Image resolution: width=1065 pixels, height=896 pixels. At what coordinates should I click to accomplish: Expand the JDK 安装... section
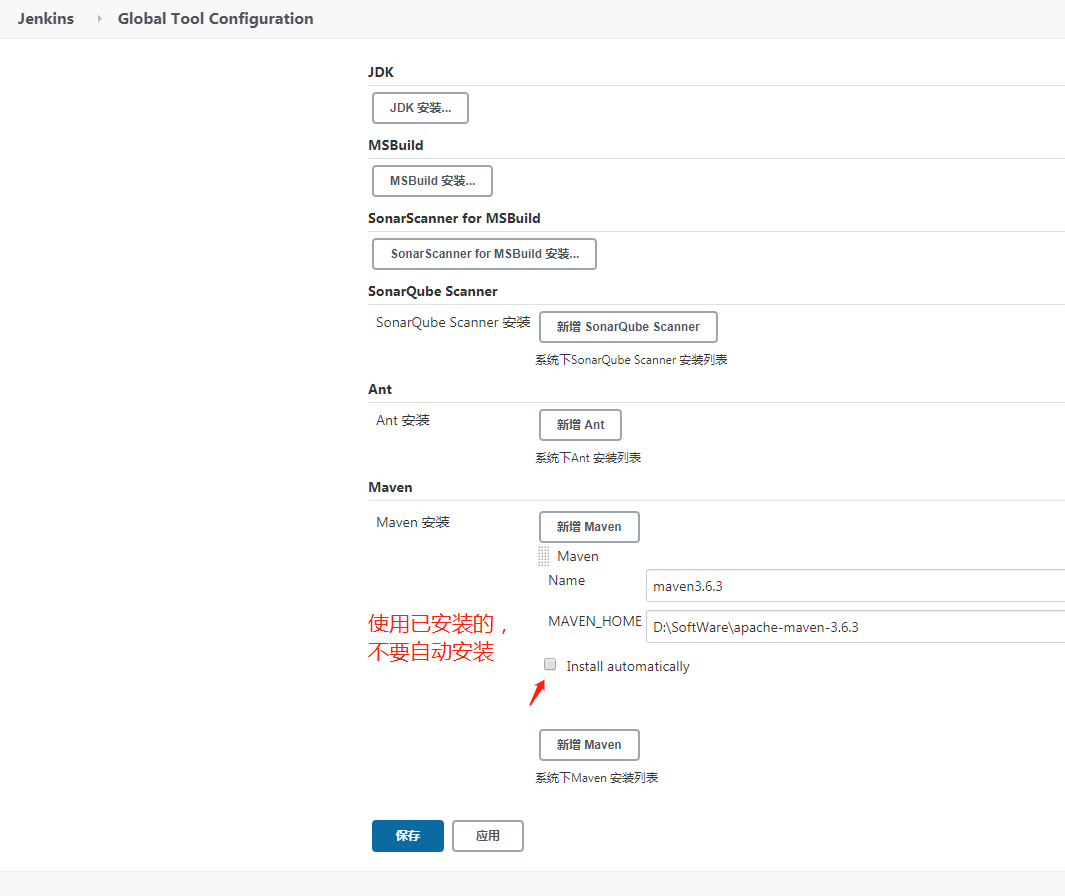click(x=420, y=108)
